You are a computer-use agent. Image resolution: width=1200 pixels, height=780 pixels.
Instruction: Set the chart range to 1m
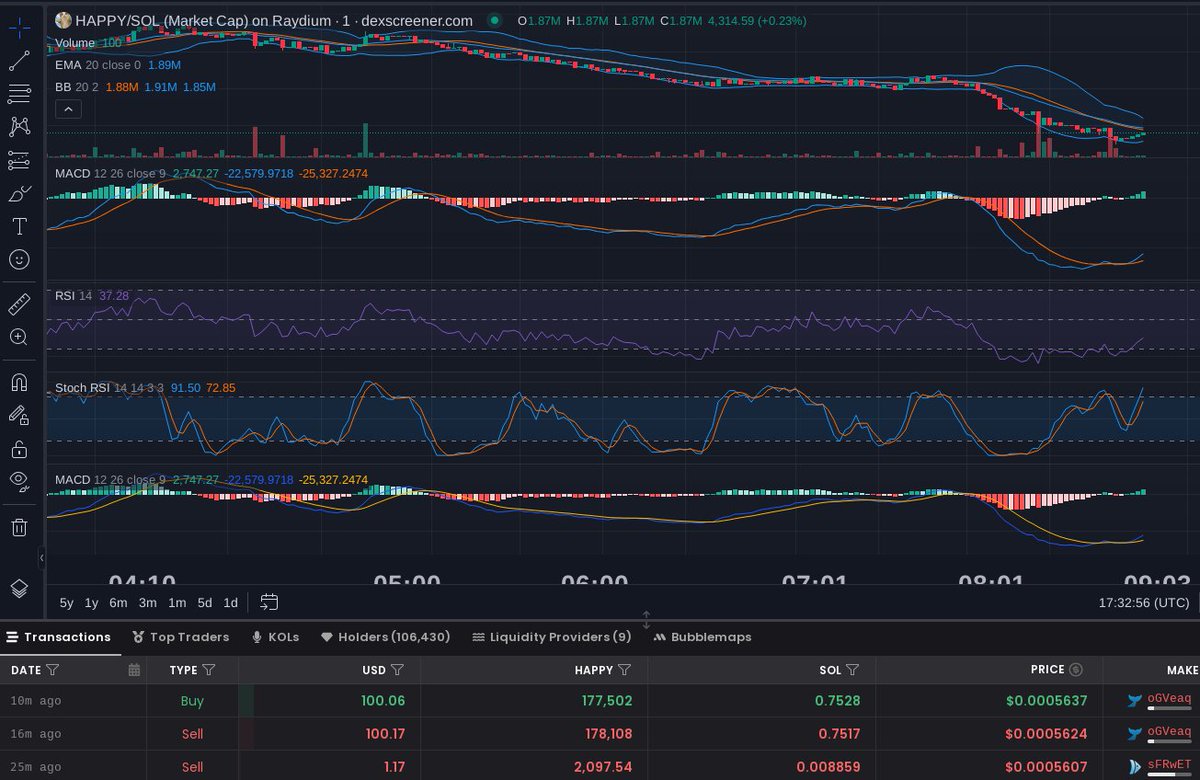pyautogui.click(x=177, y=603)
